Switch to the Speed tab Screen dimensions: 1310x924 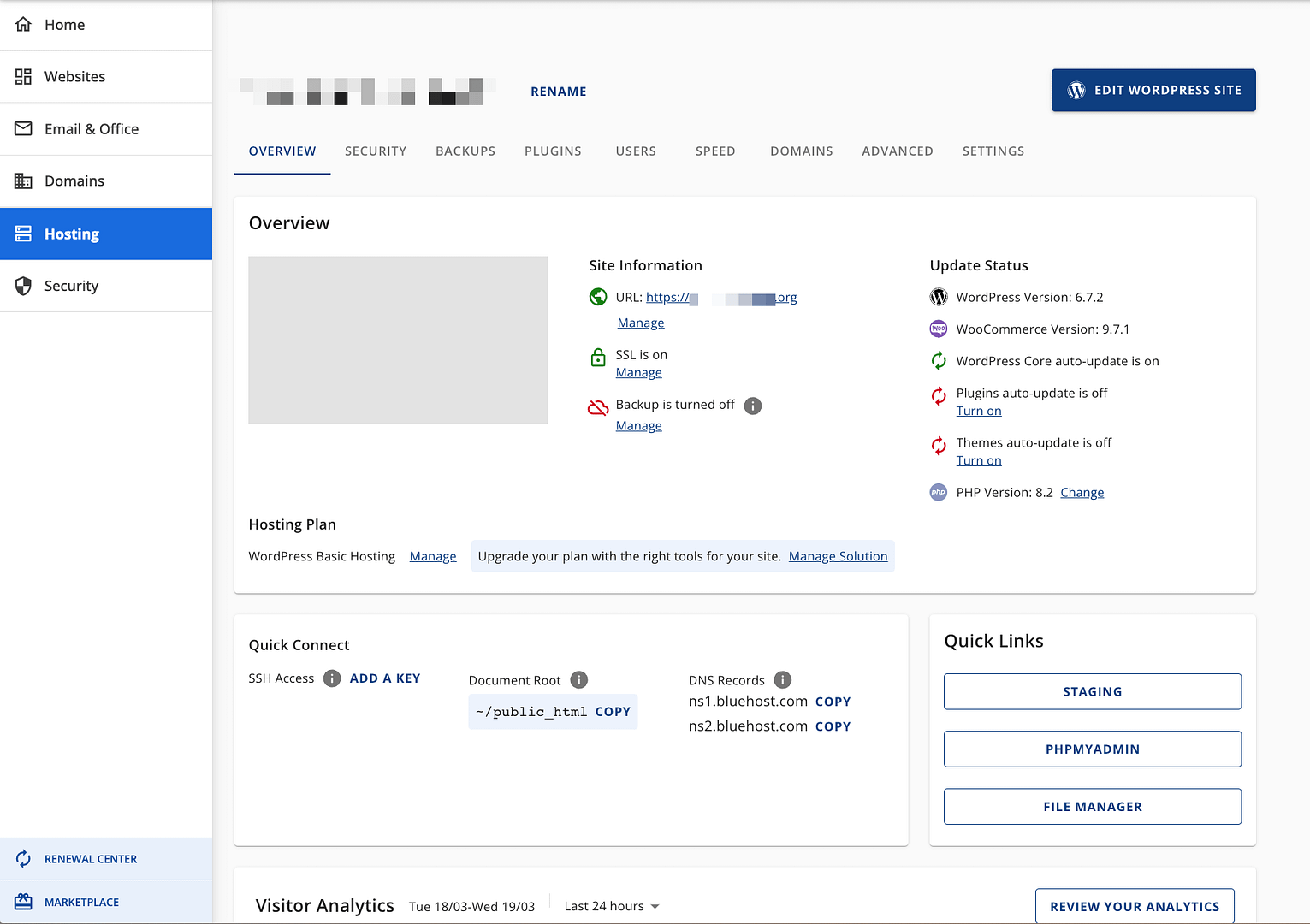click(715, 151)
